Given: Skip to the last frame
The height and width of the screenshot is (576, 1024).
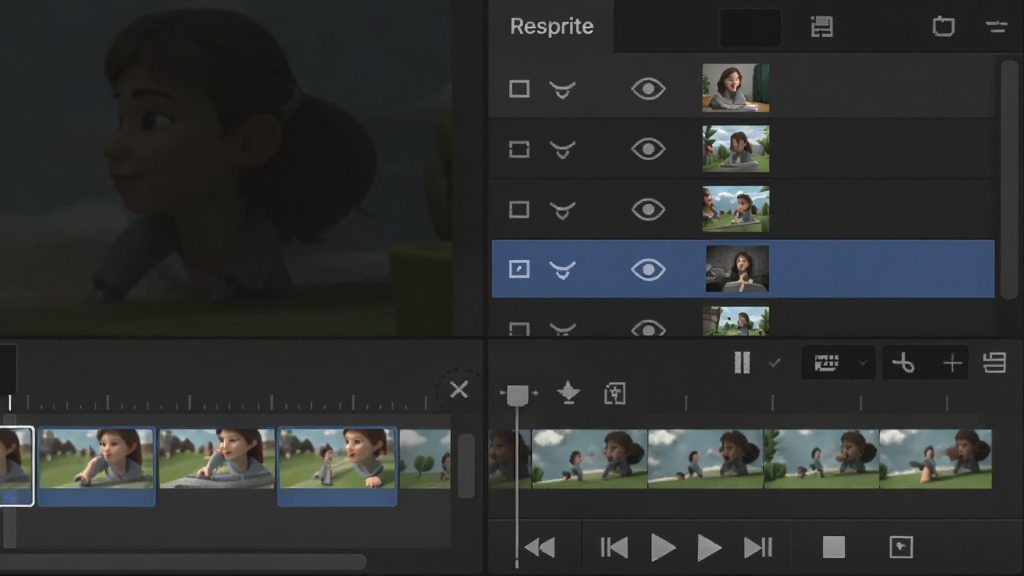Looking at the screenshot, I should pos(758,547).
